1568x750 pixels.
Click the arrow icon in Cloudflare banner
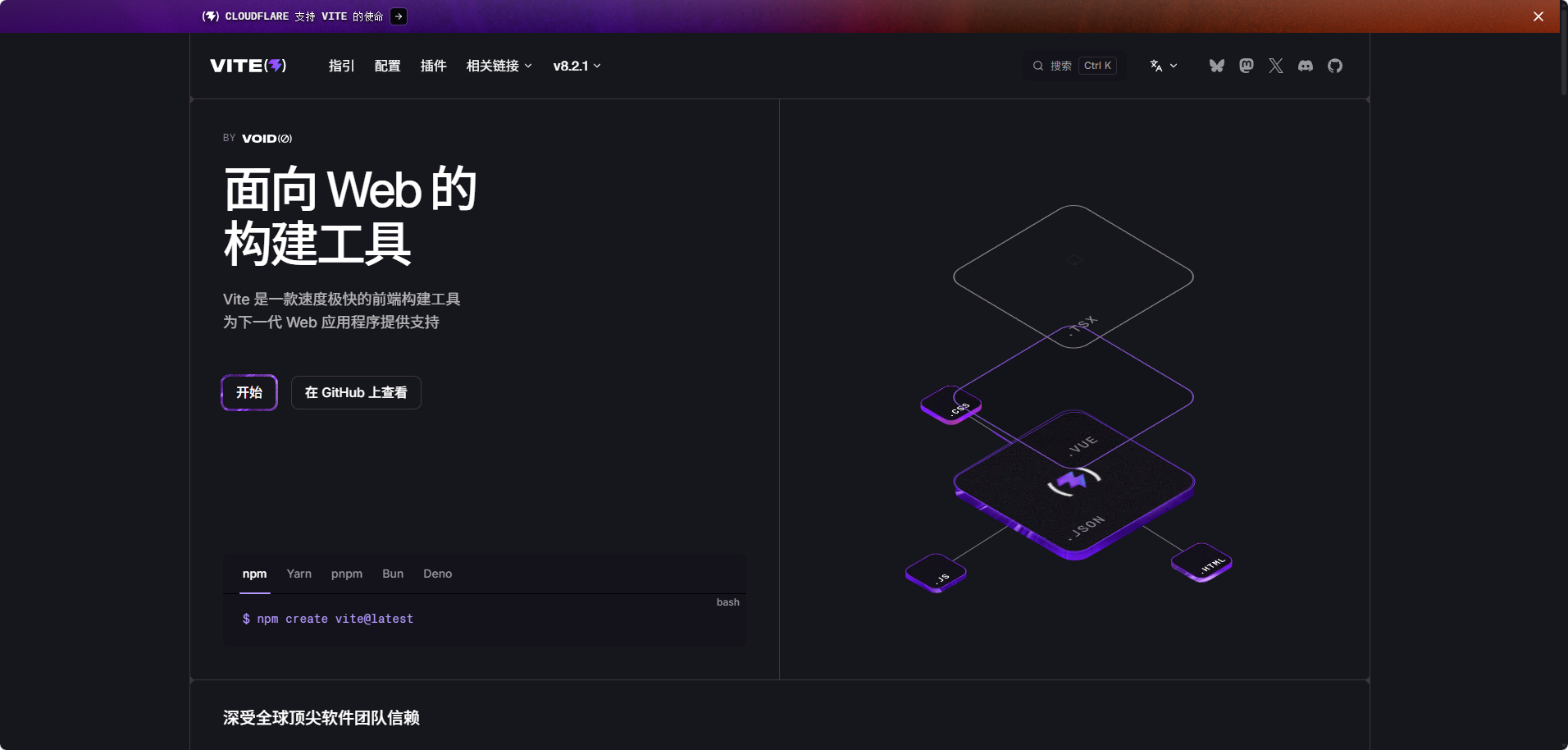tap(399, 16)
